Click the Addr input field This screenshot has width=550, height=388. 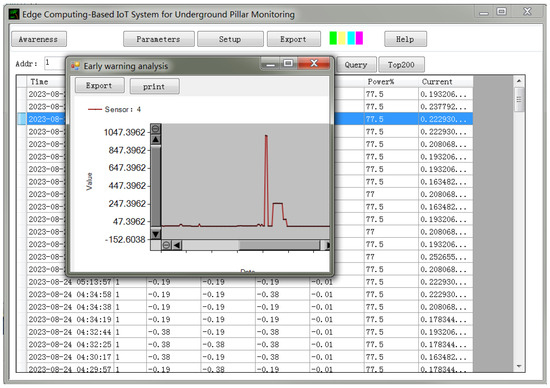tap(55, 63)
